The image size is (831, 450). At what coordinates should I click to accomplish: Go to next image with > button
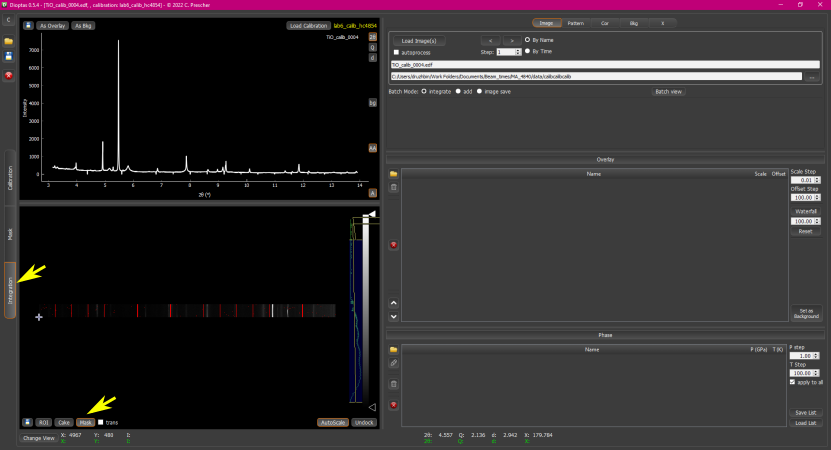point(511,41)
